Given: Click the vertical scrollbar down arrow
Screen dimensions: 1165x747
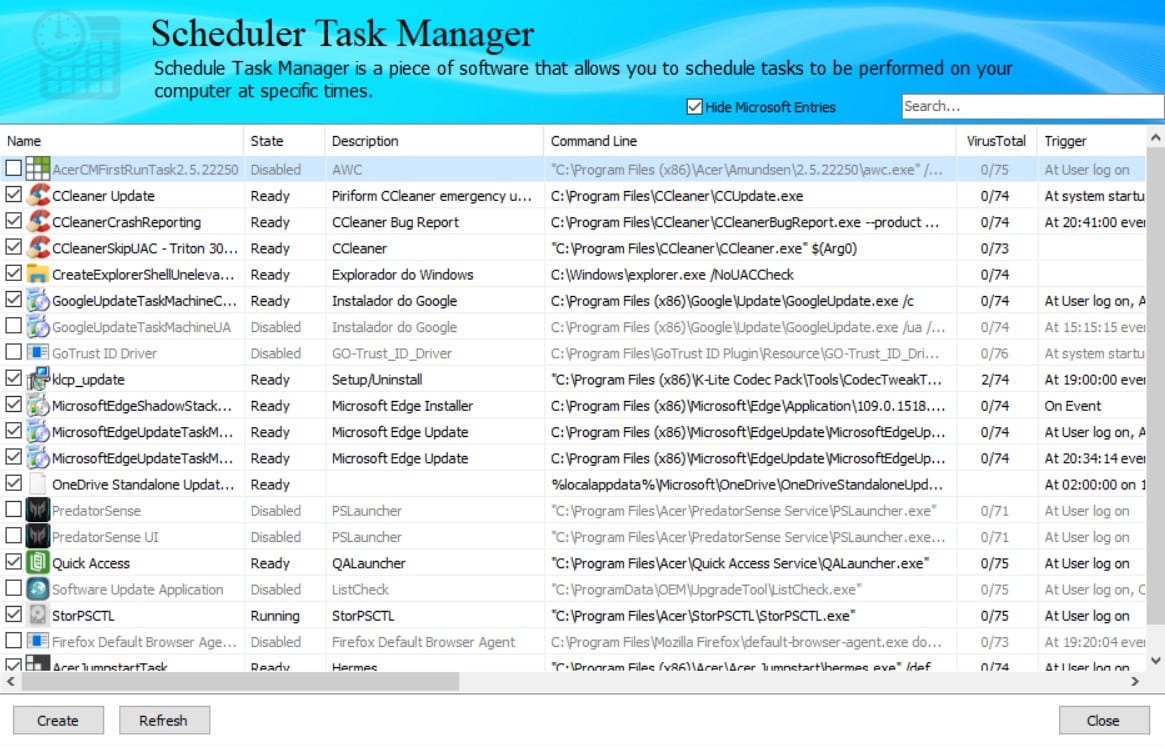Looking at the screenshot, I should pyautogui.click(x=1155, y=660).
